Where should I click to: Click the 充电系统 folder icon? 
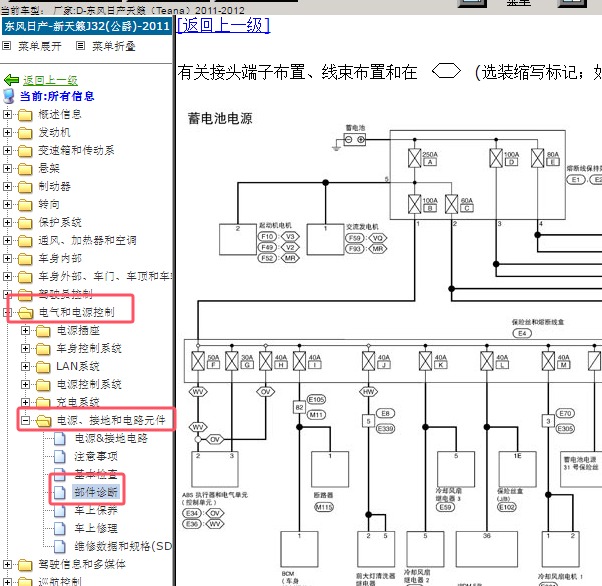coord(43,402)
